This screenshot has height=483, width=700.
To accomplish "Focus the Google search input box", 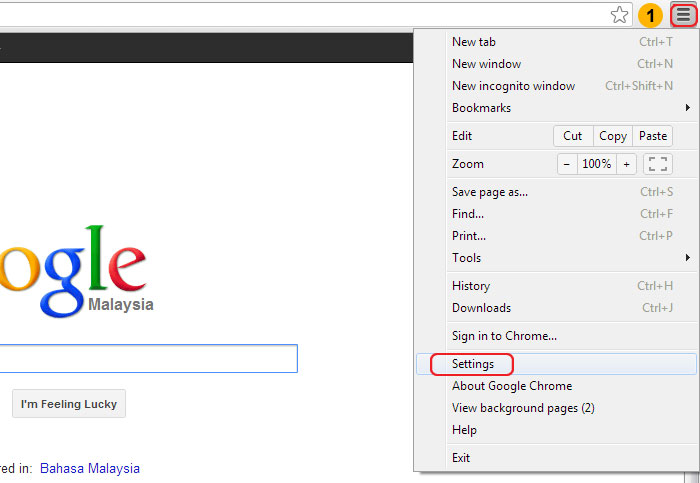I will (148, 358).
